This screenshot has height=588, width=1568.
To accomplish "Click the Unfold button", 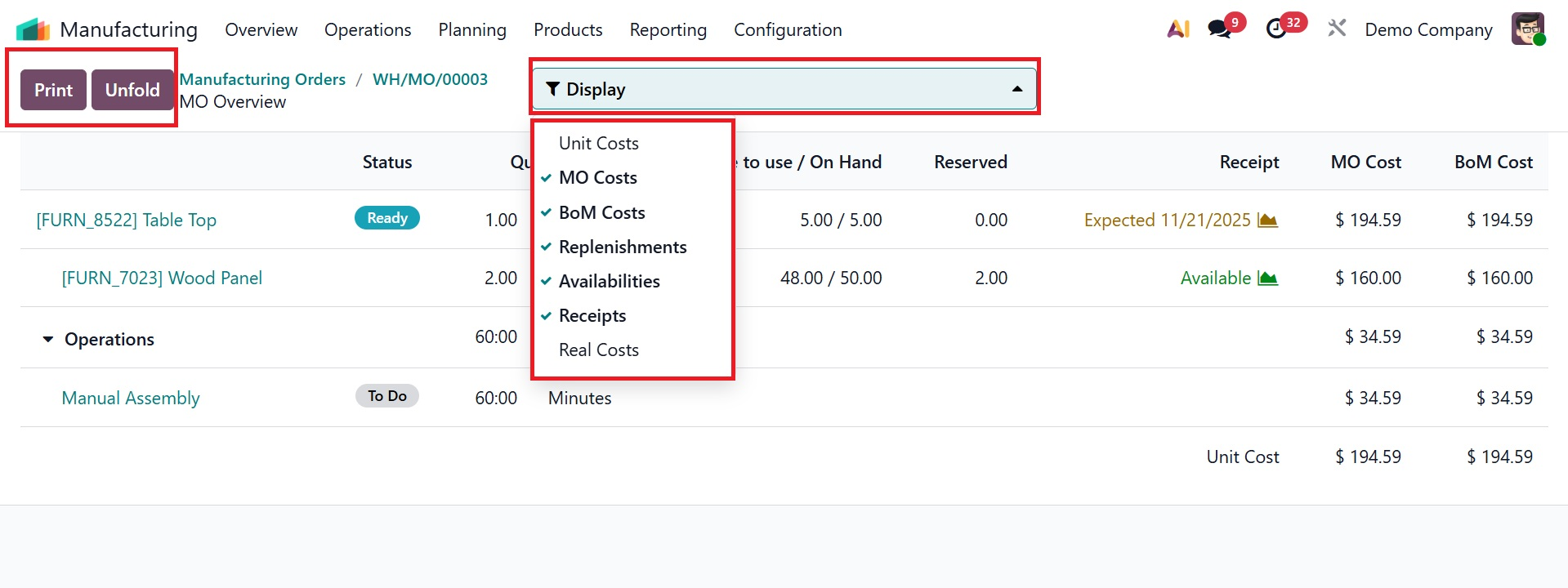I will pos(132,90).
